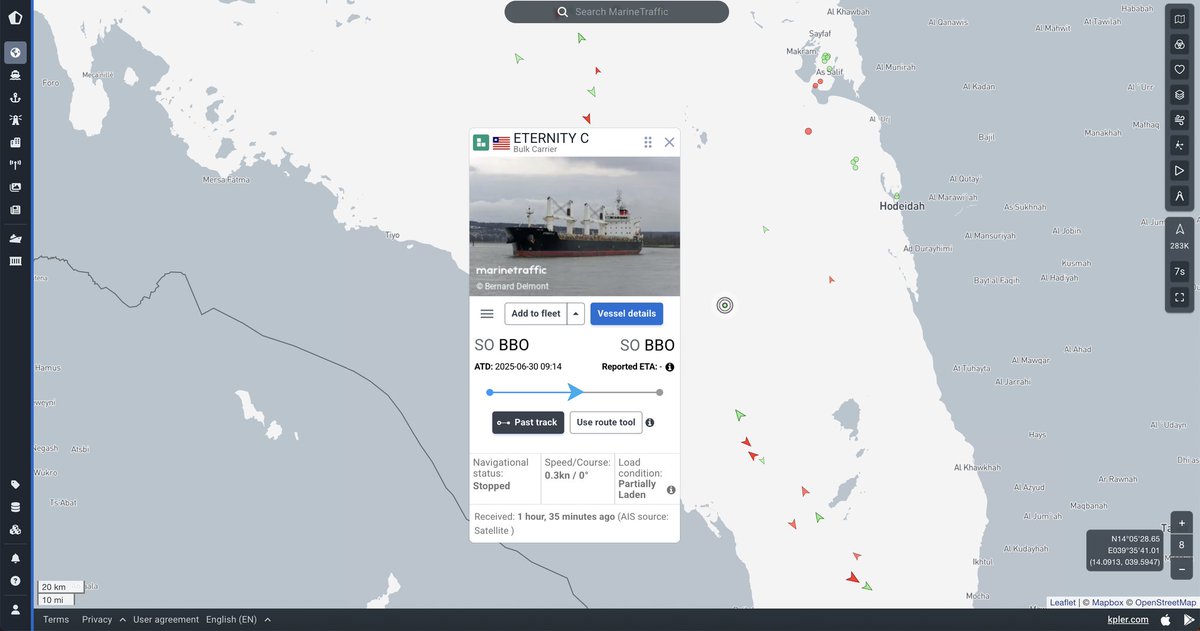Viewport: 1200px width, 631px height.
Task: Select the distance measure compass tool
Action: point(1180,196)
